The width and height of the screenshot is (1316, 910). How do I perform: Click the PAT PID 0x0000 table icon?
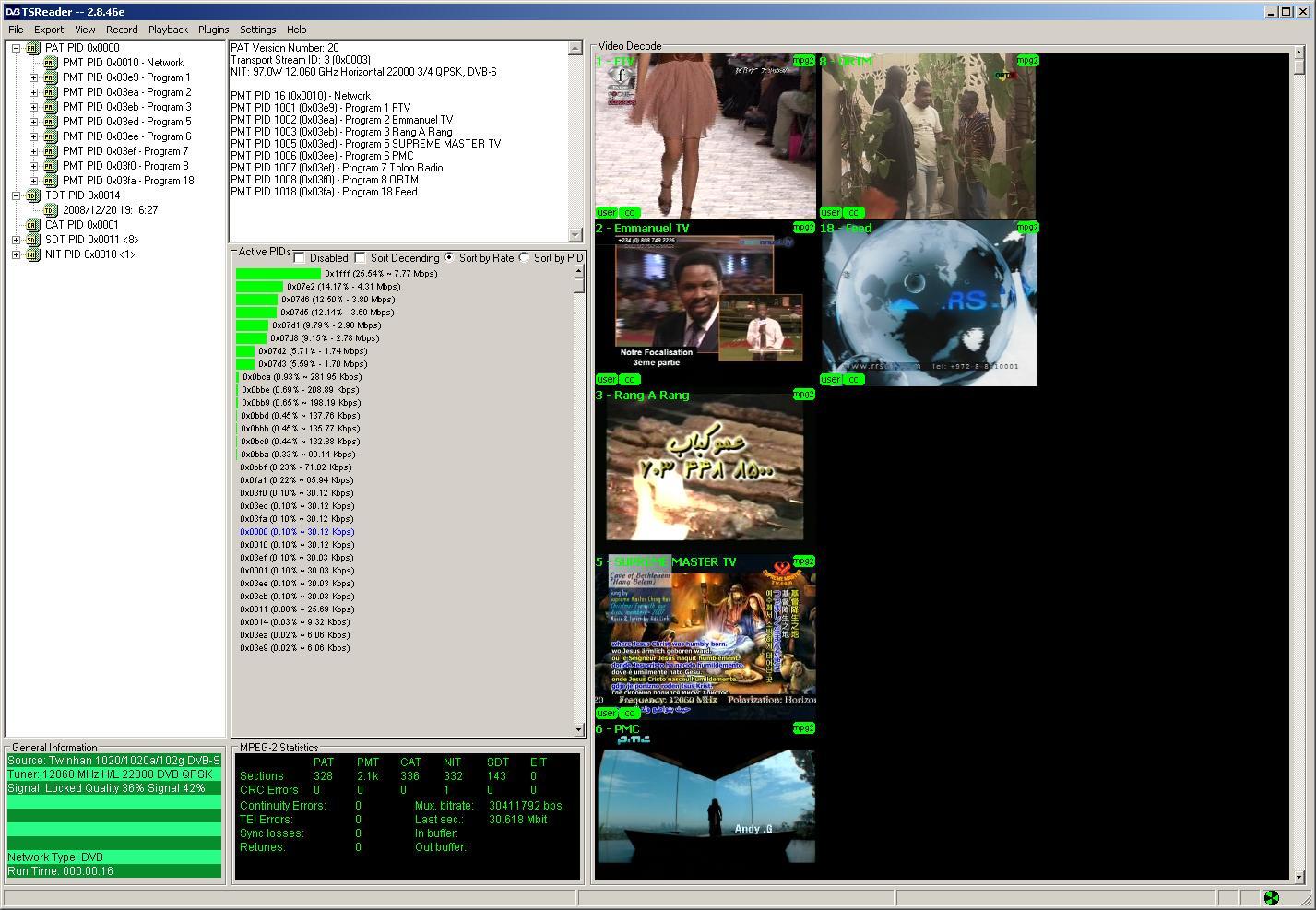[x=33, y=48]
